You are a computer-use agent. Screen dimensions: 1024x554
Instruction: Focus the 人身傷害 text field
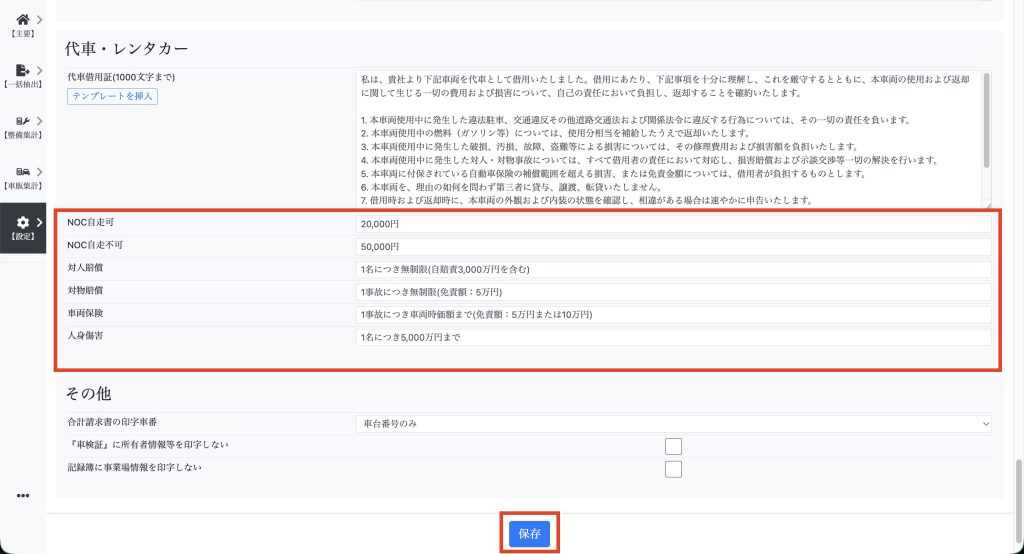[x=673, y=338]
